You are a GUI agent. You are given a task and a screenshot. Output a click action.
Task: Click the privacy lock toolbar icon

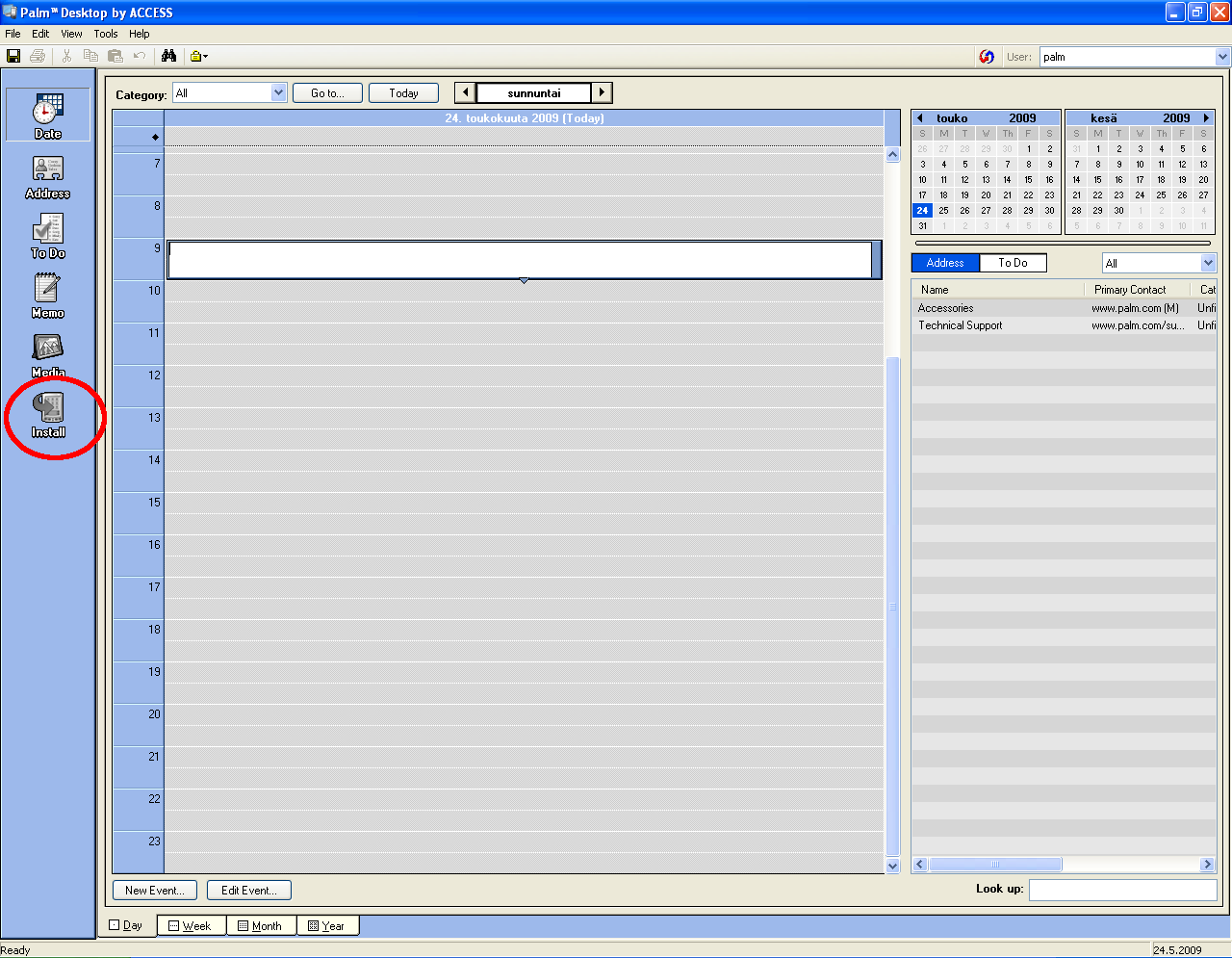[x=198, y=56]
